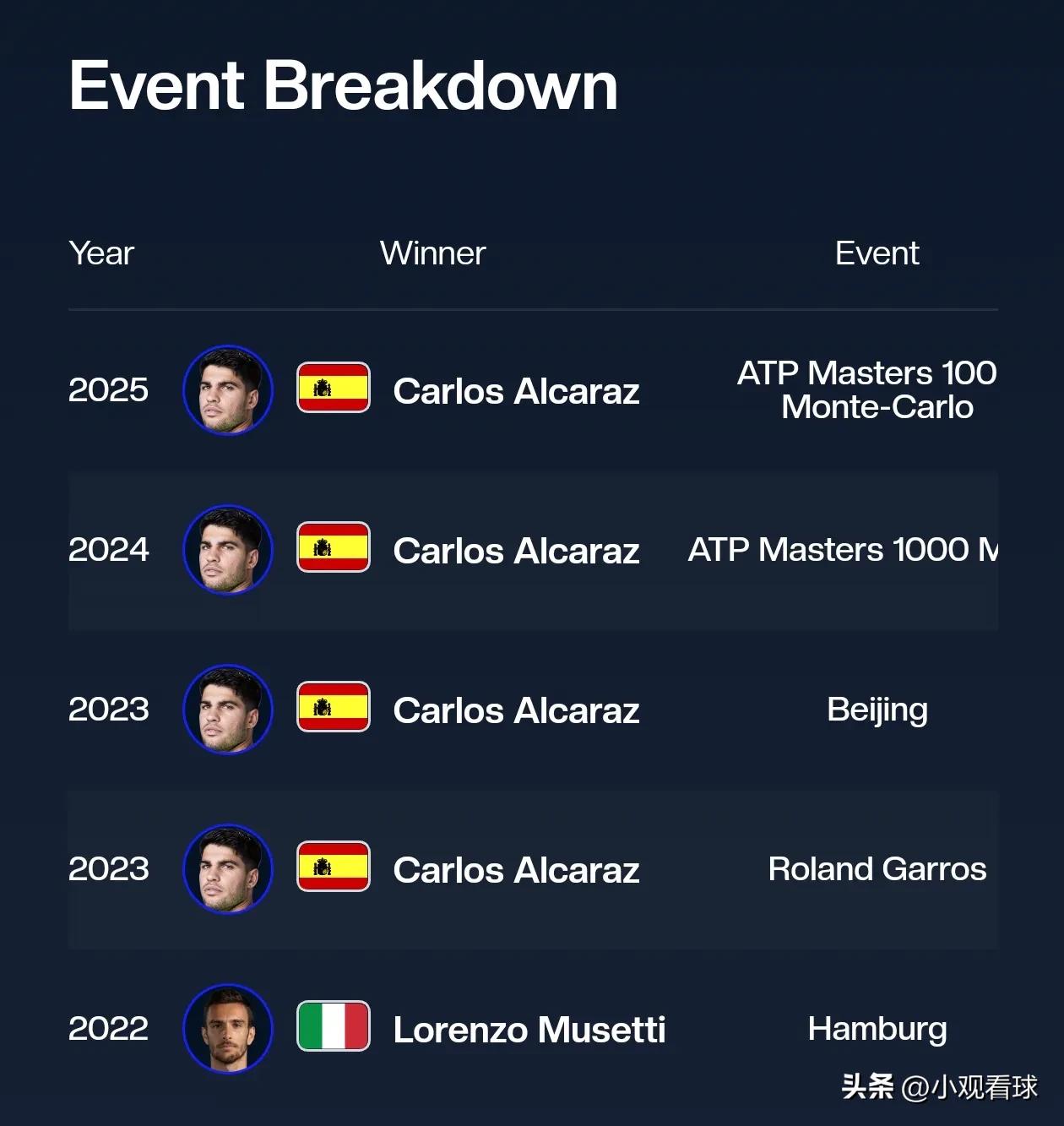Open Lorenzo Musetti's profile photo
The image size is (1064, 1126).
(228, 1029)
